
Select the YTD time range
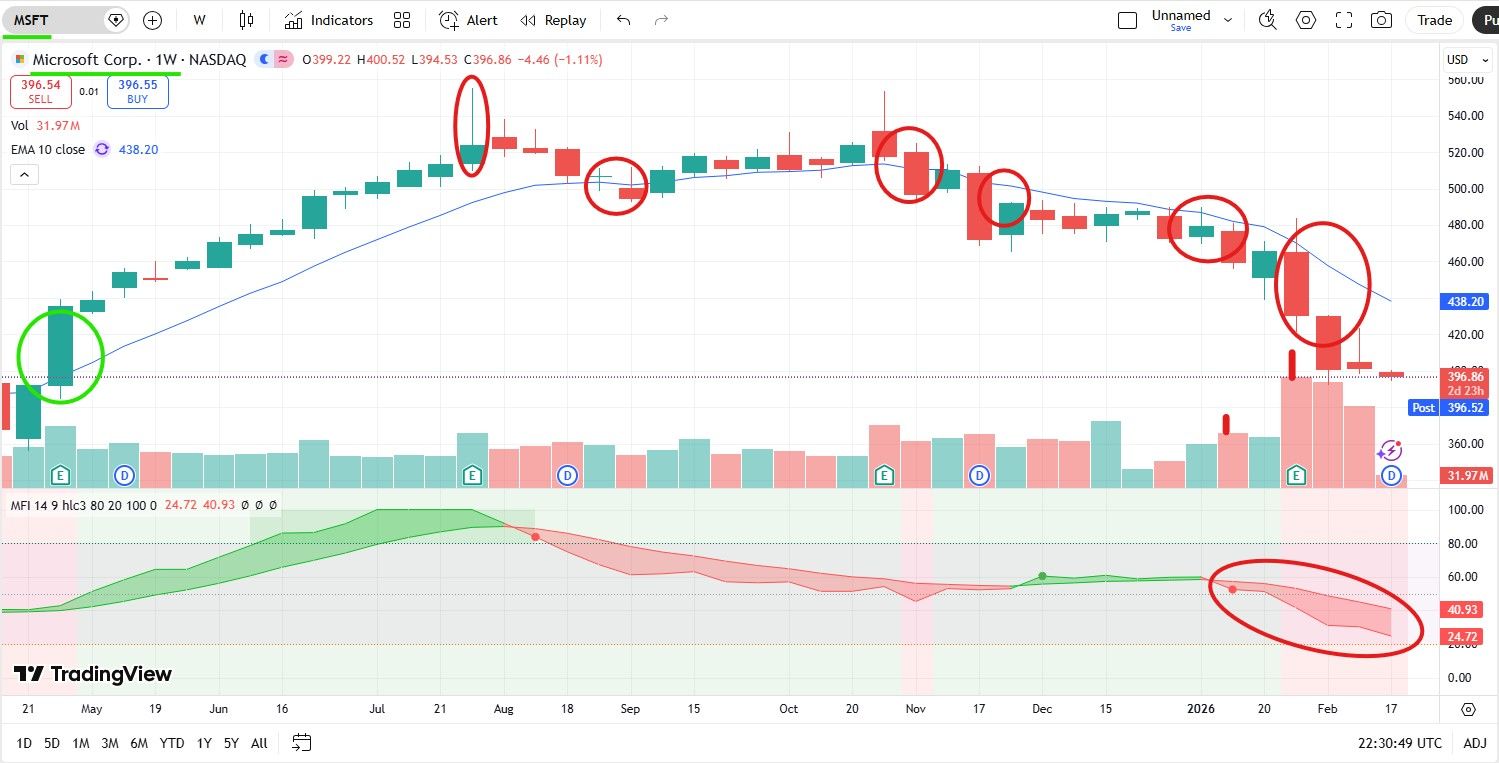point(172,743)
